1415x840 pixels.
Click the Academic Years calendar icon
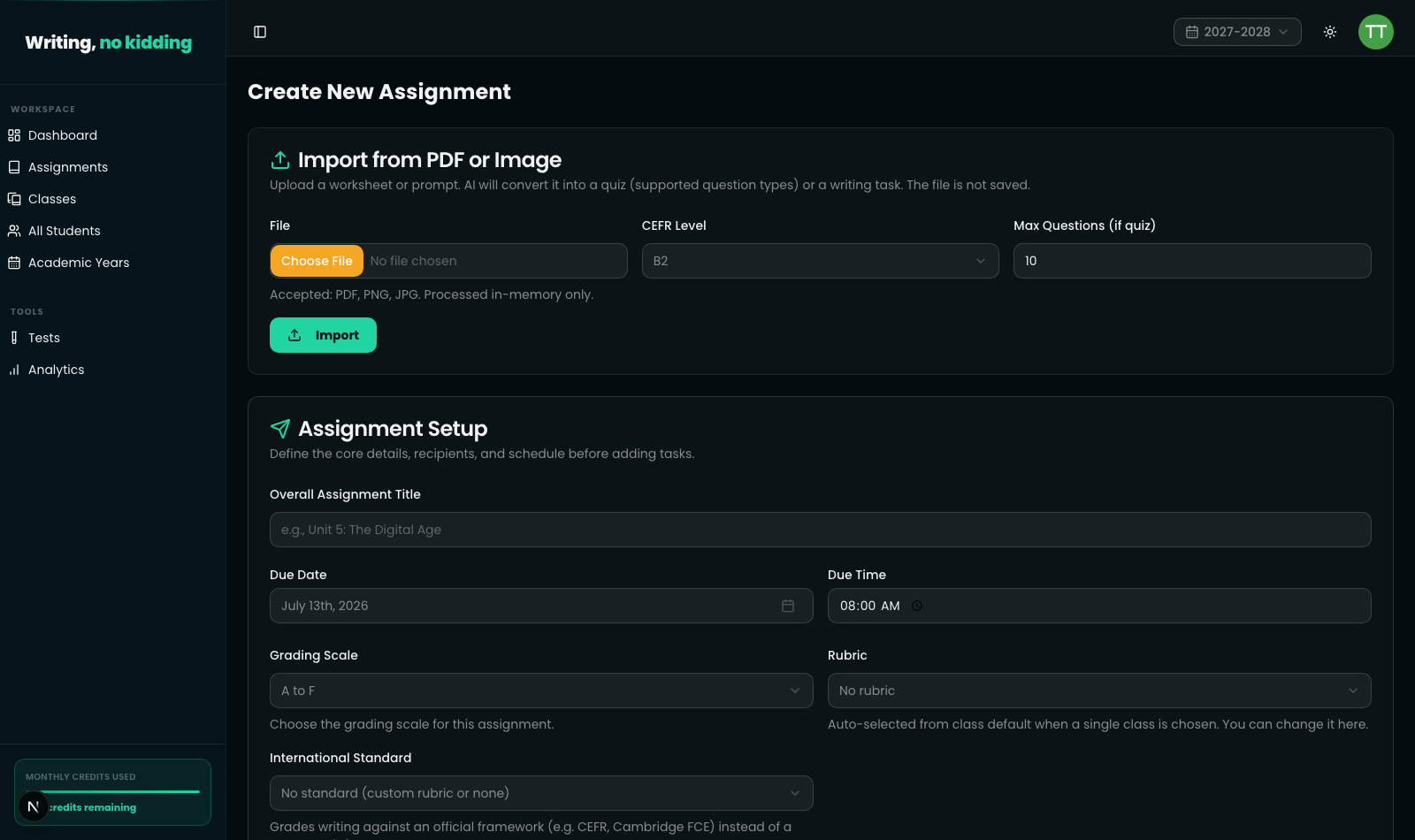(14, 263)
